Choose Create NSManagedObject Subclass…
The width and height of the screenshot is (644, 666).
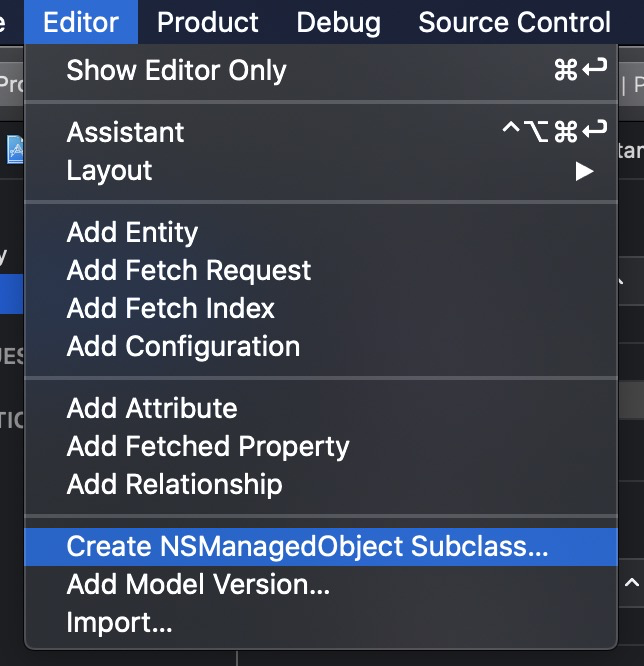pos(321,547)
